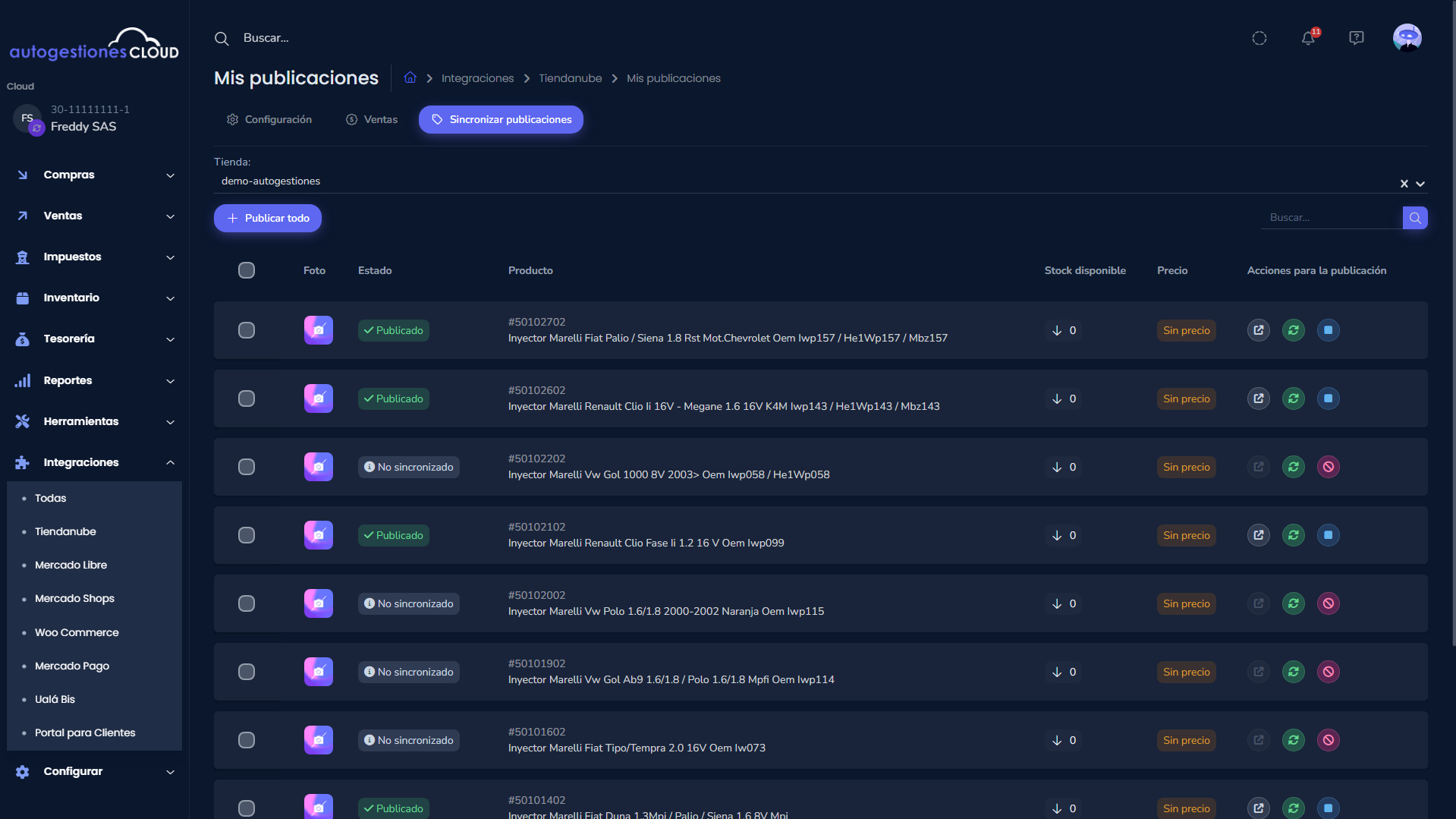Open the Tienda dropdown arrow

pyautogui.click(x=1420, y=184)
